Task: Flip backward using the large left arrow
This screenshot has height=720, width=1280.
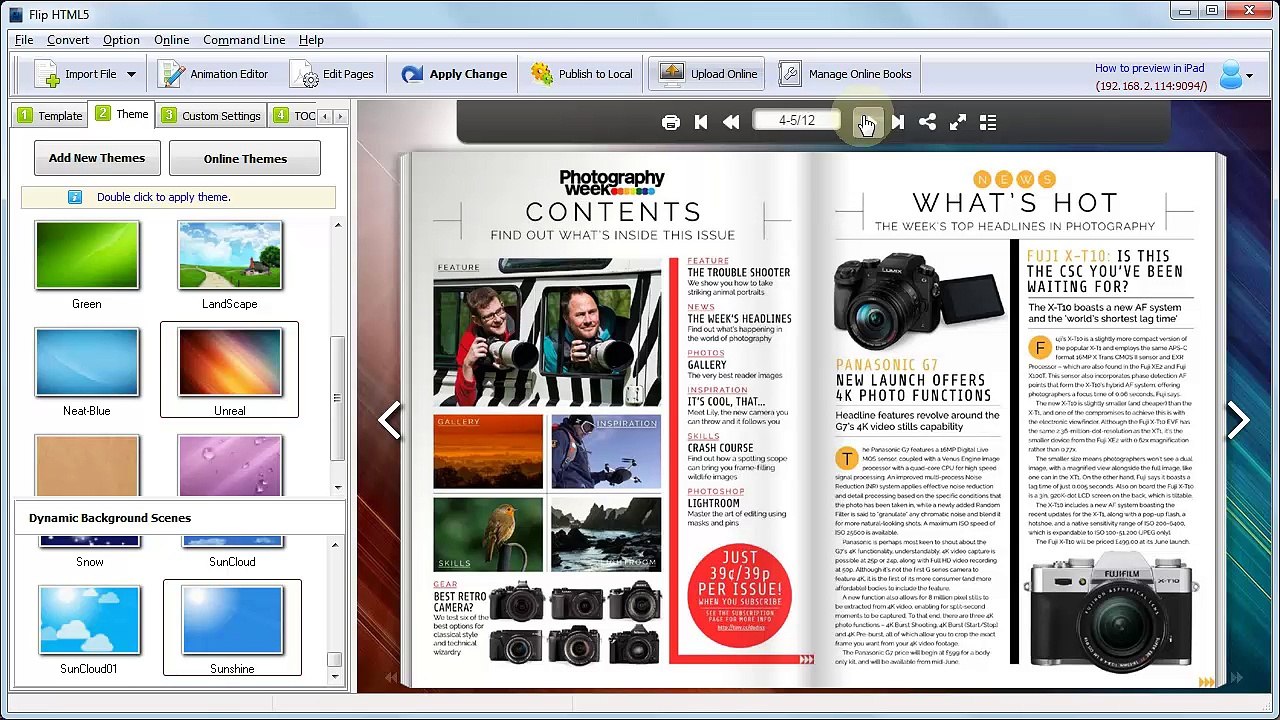Action: coord(389,421)
